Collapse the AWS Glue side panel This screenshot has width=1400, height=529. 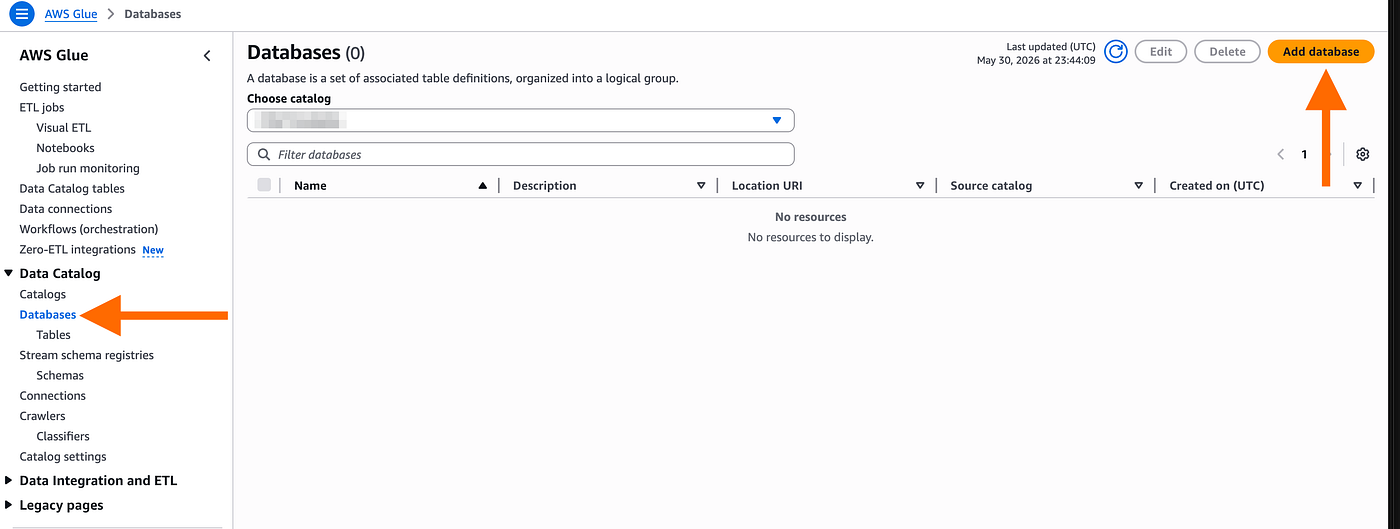tap(207, 56)
